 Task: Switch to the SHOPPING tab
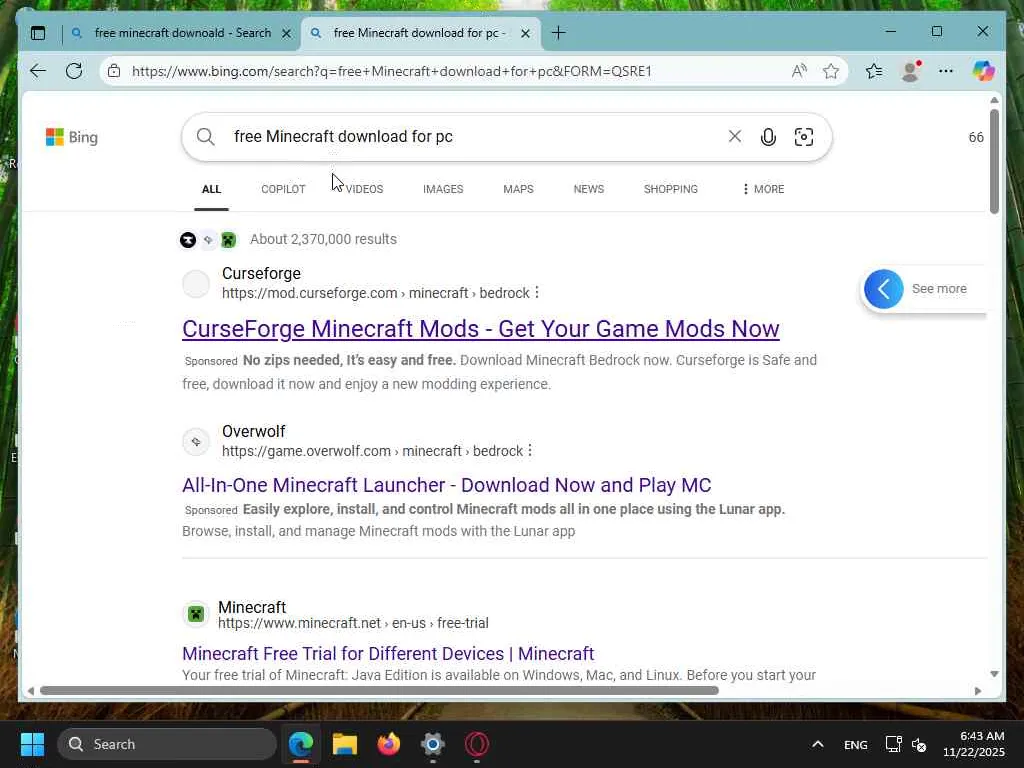pyautogui.click(x=671, y=189)
